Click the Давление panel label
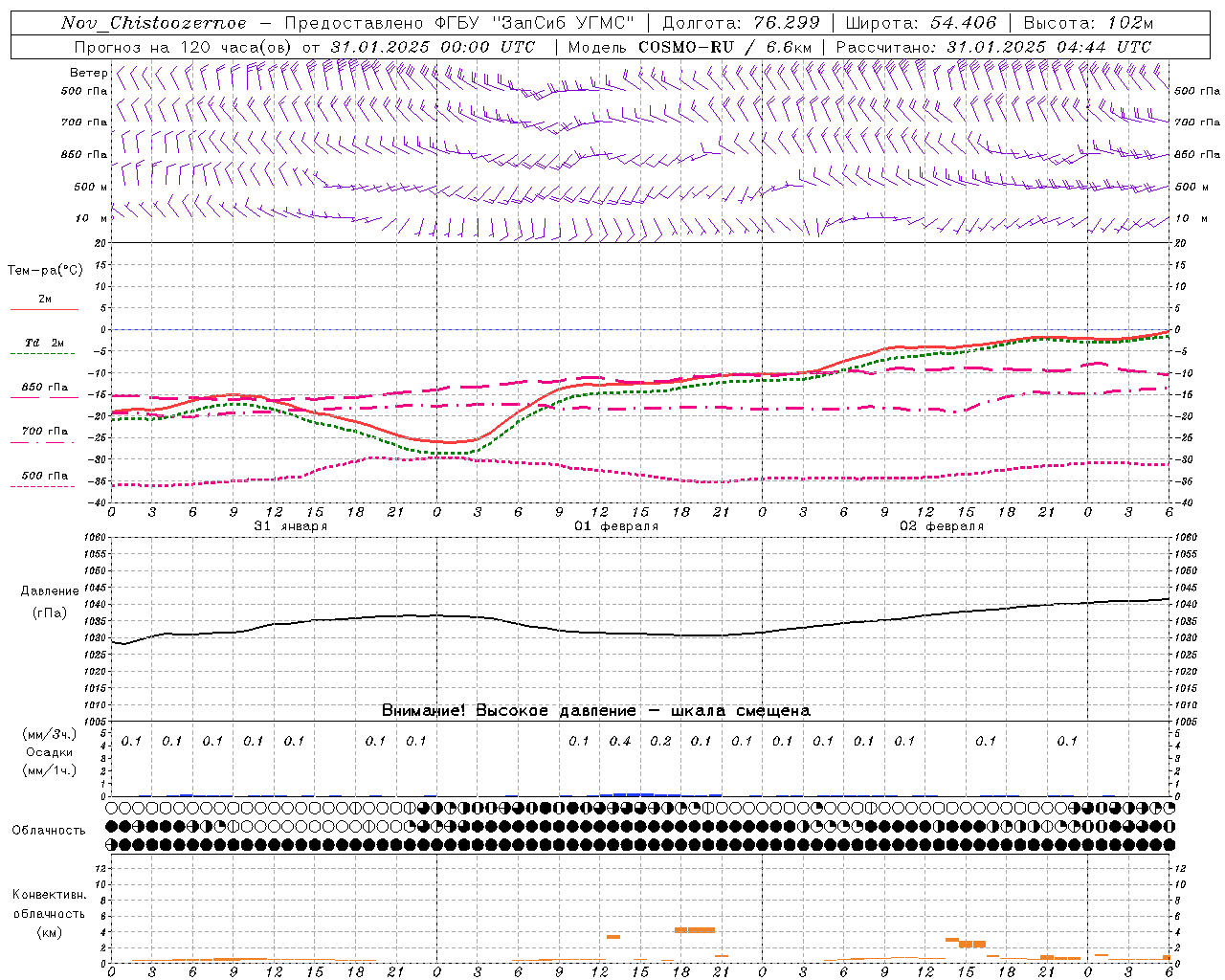1225x980 pixels. point(50,591)
